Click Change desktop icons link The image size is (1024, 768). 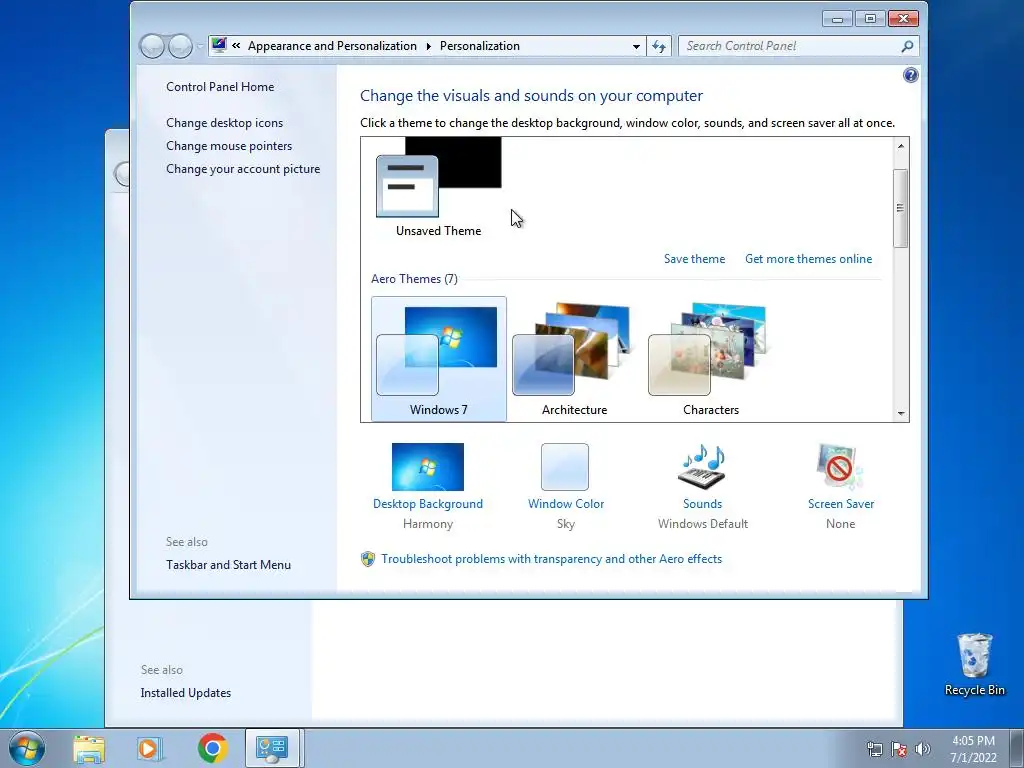[225, 123]
